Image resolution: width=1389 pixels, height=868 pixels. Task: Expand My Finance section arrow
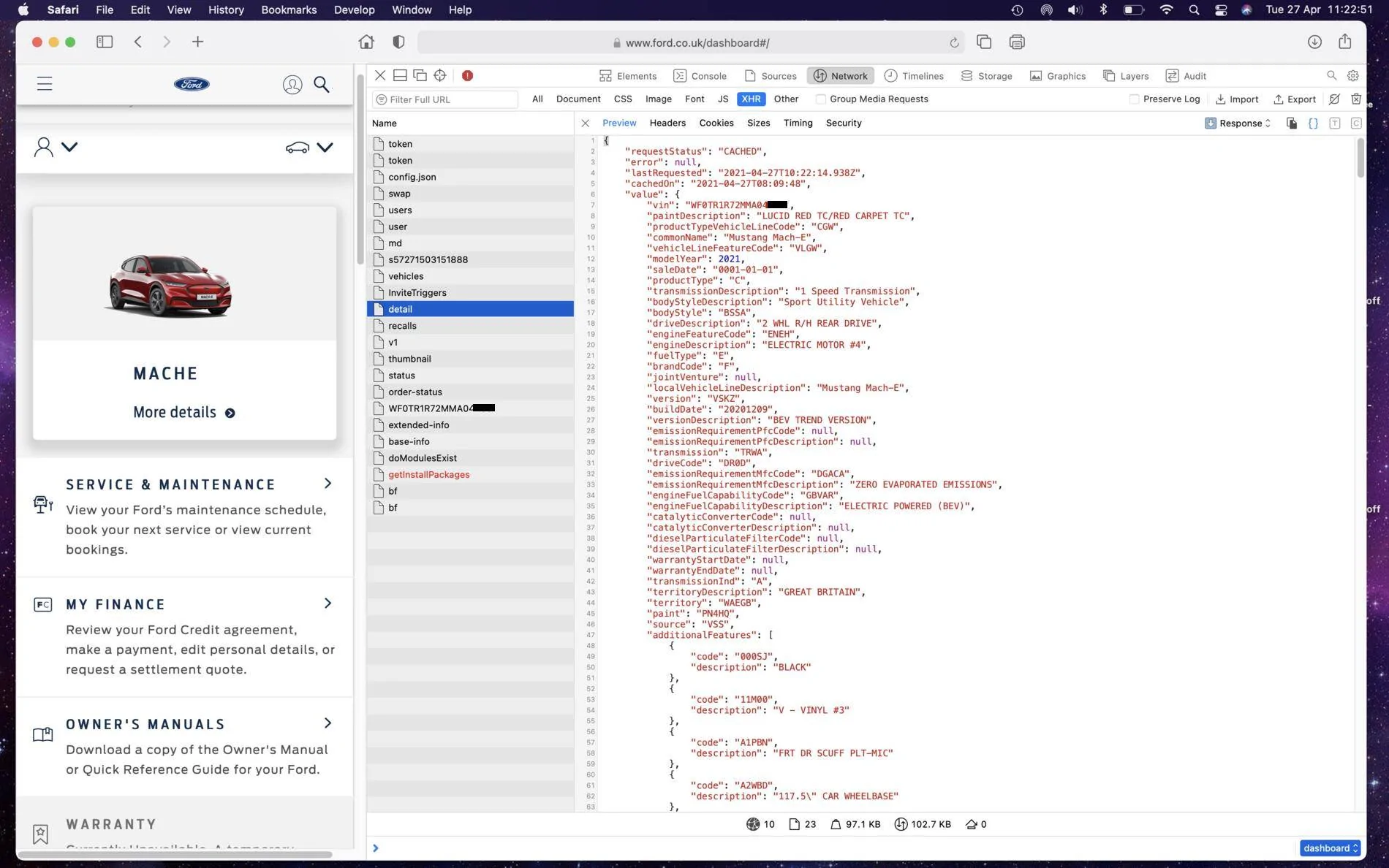tap(328, 604)
